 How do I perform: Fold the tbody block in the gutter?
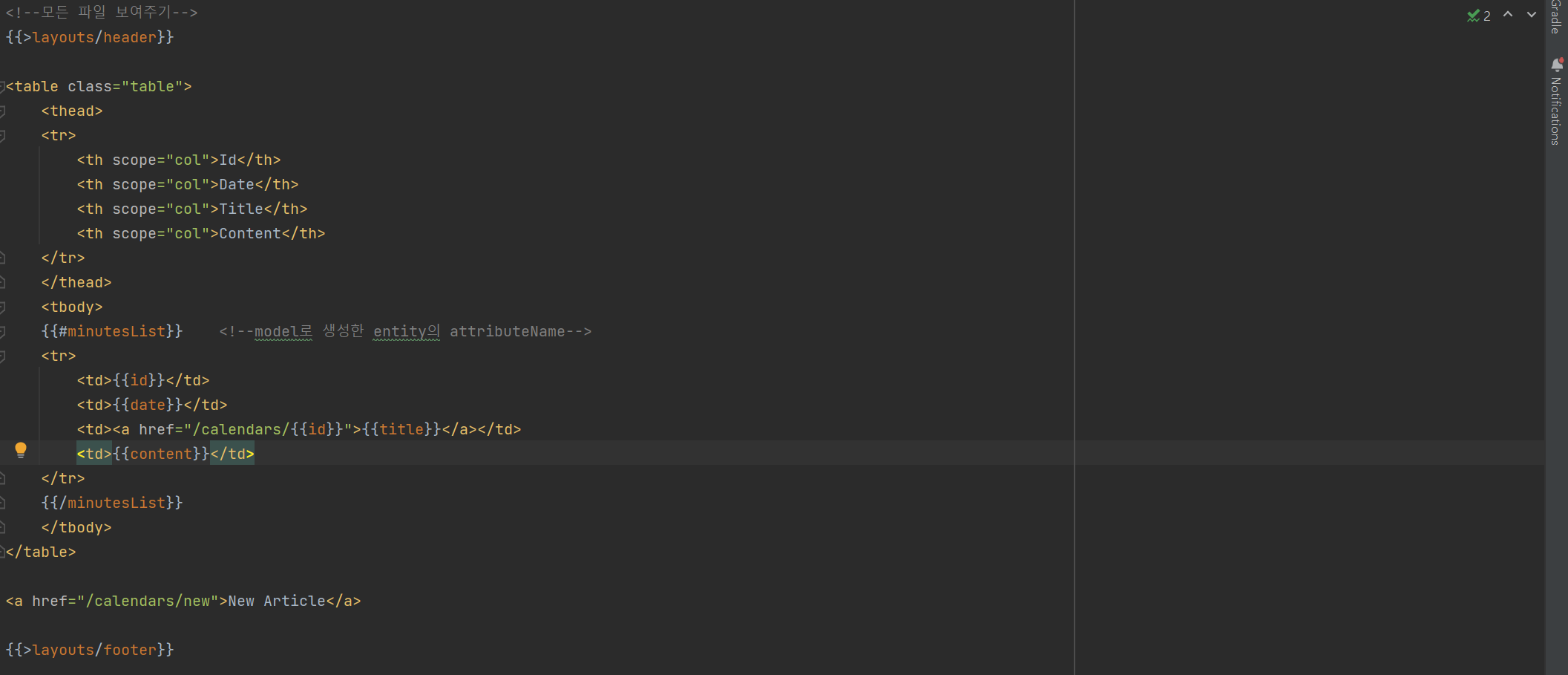click(x=2, y=307)
